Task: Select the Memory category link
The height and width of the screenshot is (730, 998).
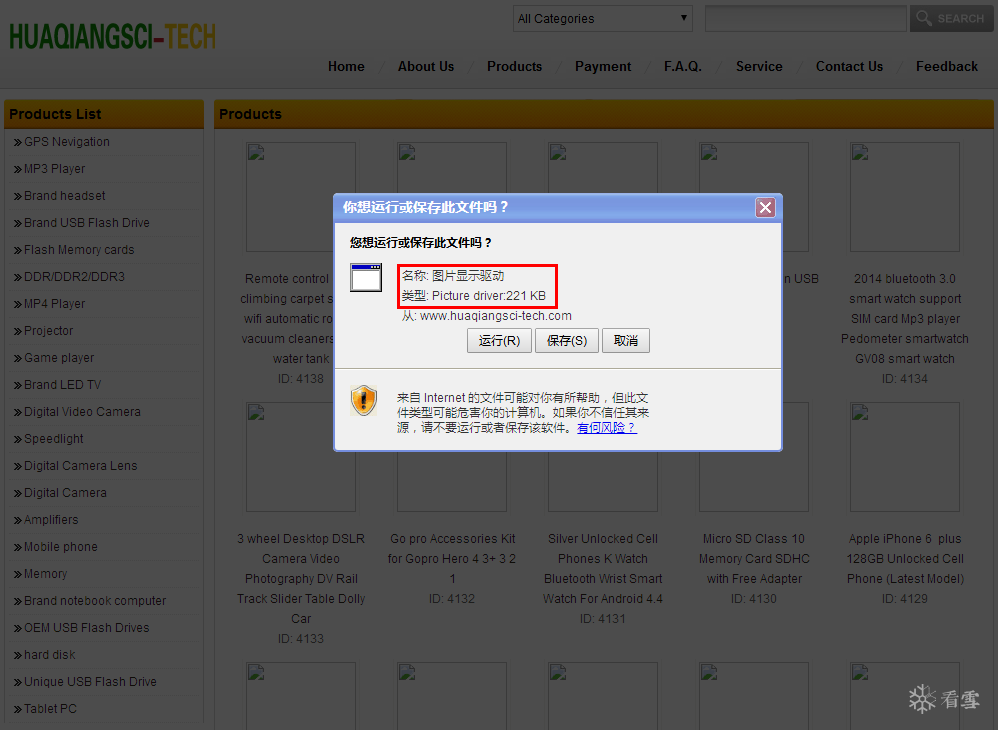Action: click(x=45, y=573)
